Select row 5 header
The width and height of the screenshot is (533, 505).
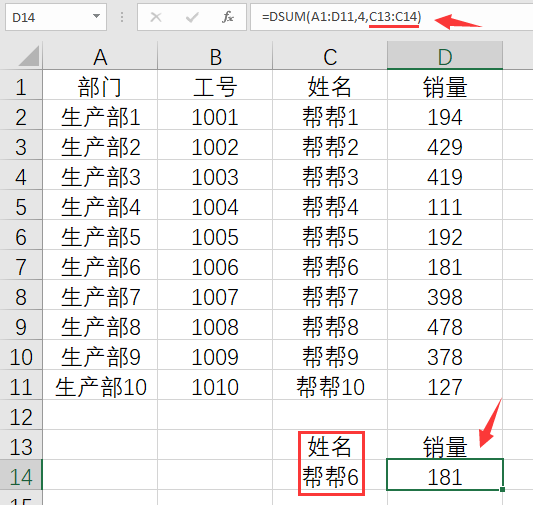coord(21,205)
